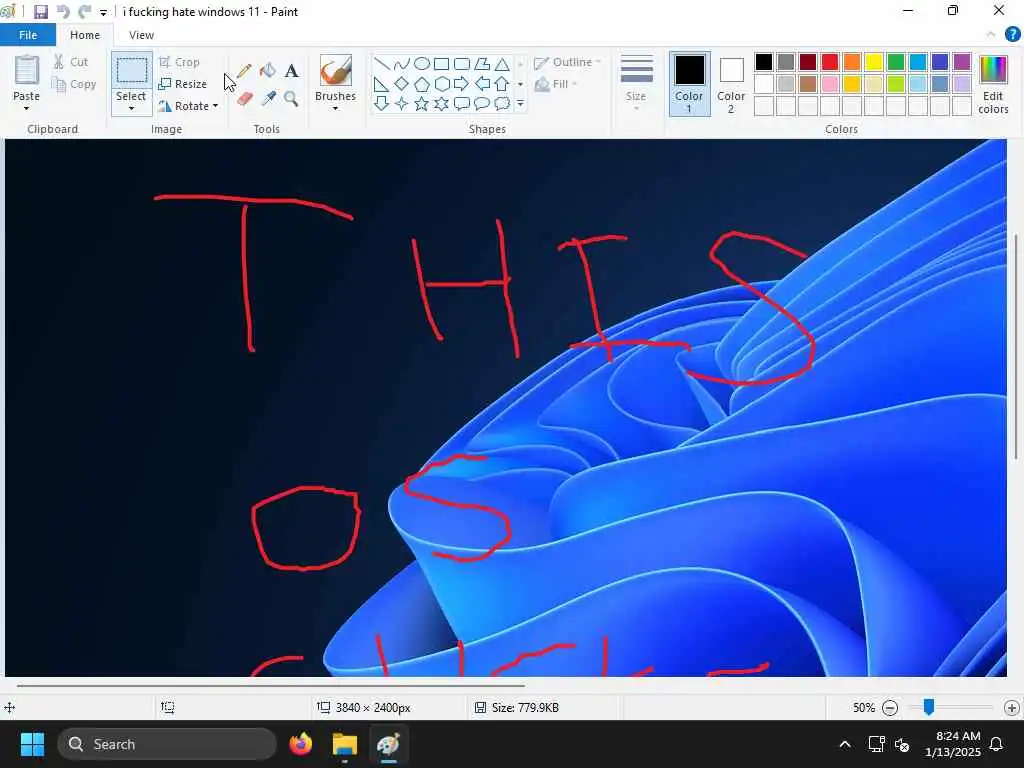Open the Brushes dropdown arrow
This screenshot has height=768, width=1024.
click(336, 108)
